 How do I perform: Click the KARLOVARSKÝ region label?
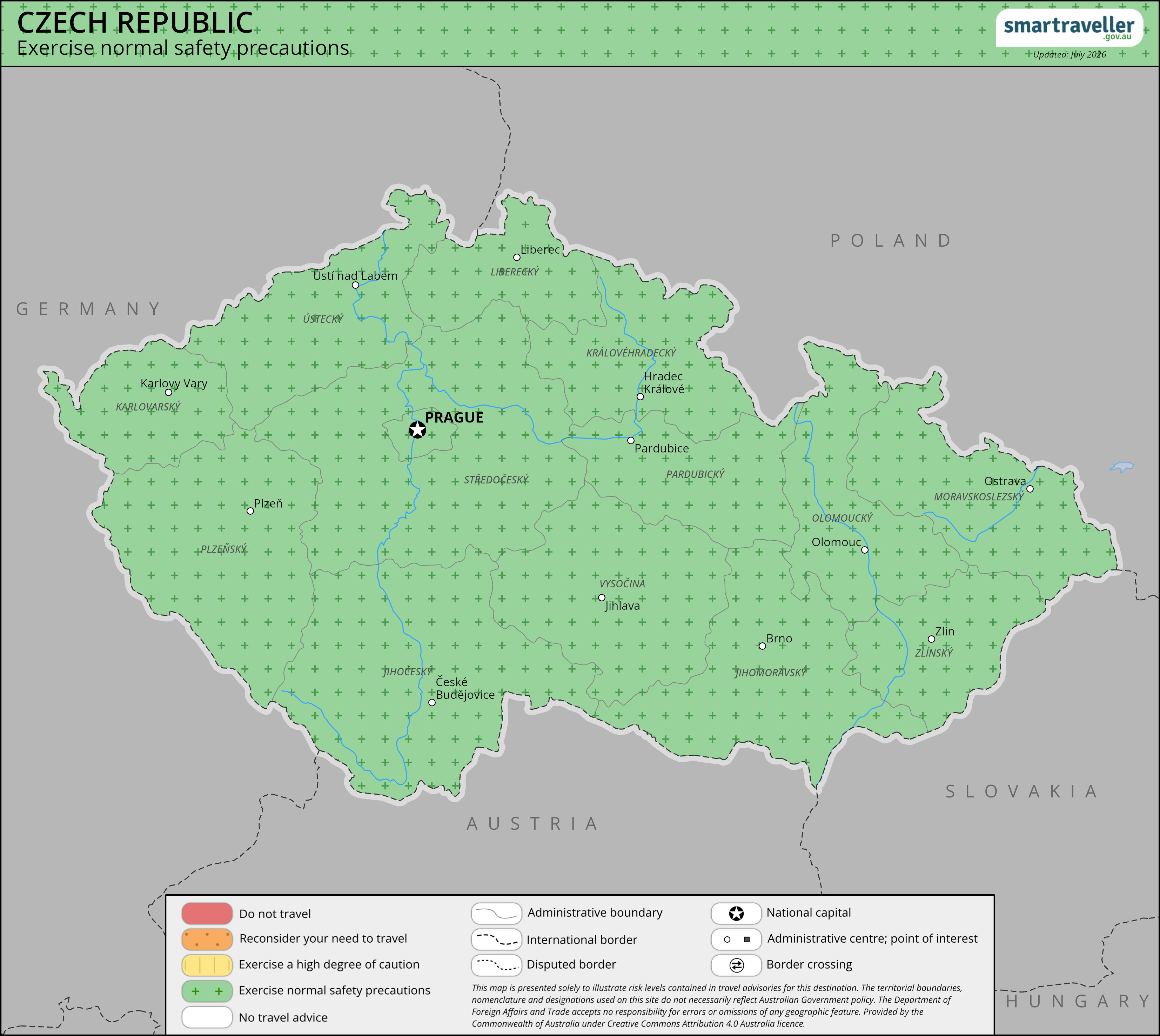pyautogui.click(x=148, y=407)
